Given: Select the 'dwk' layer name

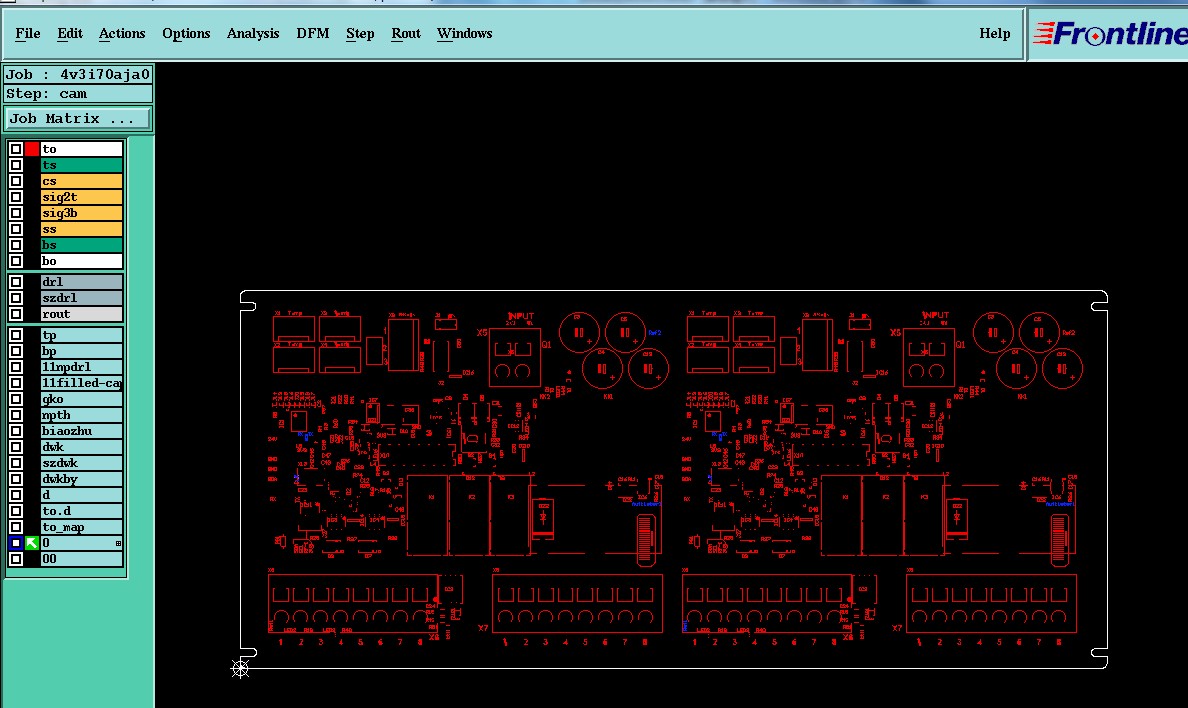Looking at the screenshot, I should (82, 446).
